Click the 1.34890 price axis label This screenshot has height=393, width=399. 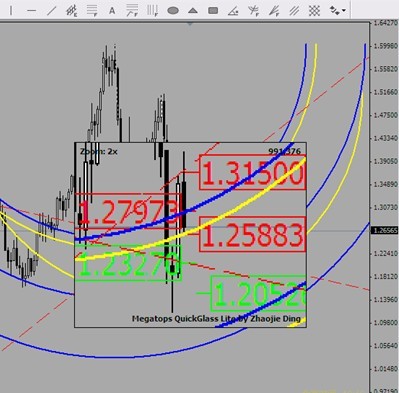pos(386,184)
